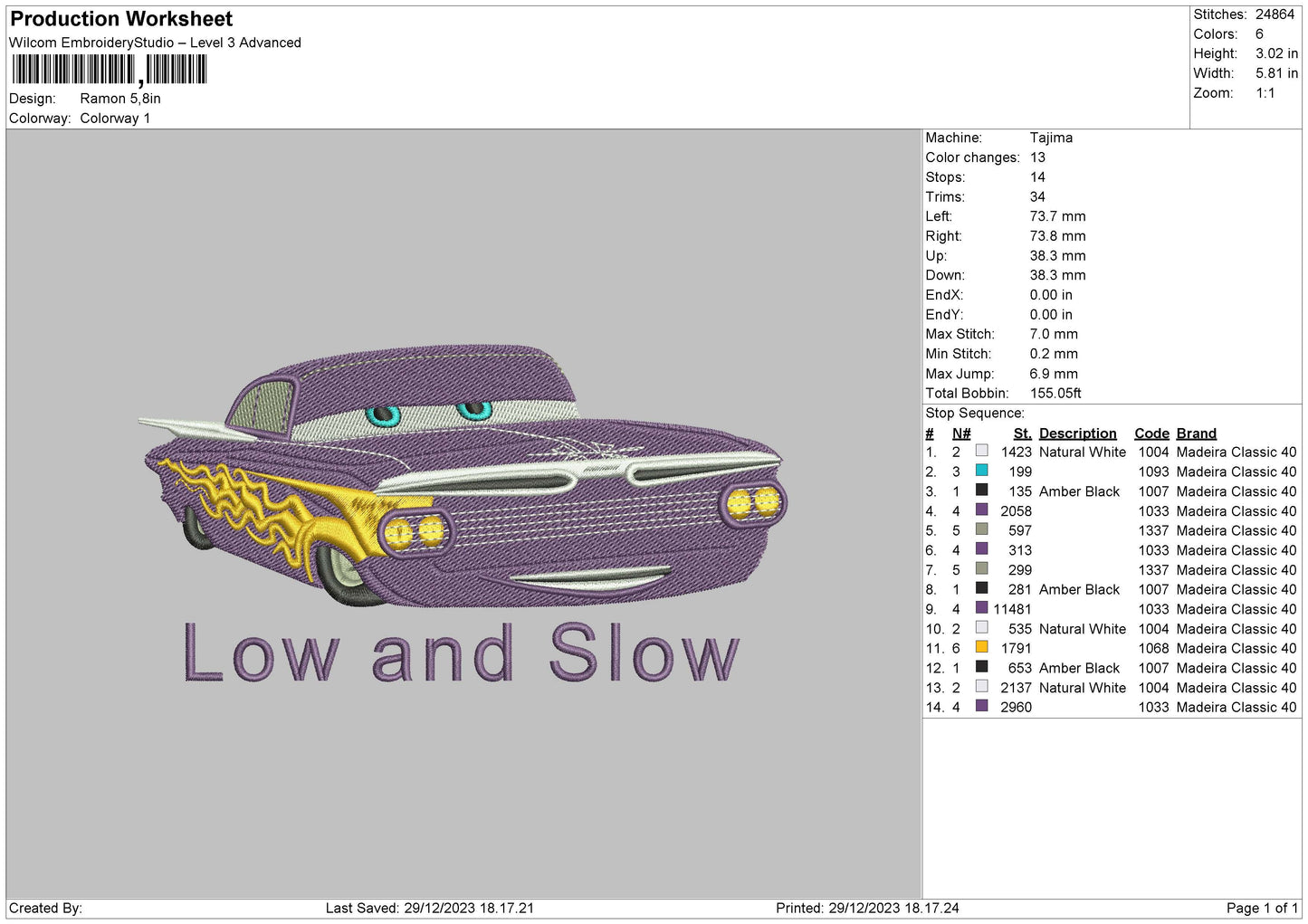Viewport: 1308px width, 924px height.
Task: Select the Left value "73.7 mm"
Action: [1057, 216]
